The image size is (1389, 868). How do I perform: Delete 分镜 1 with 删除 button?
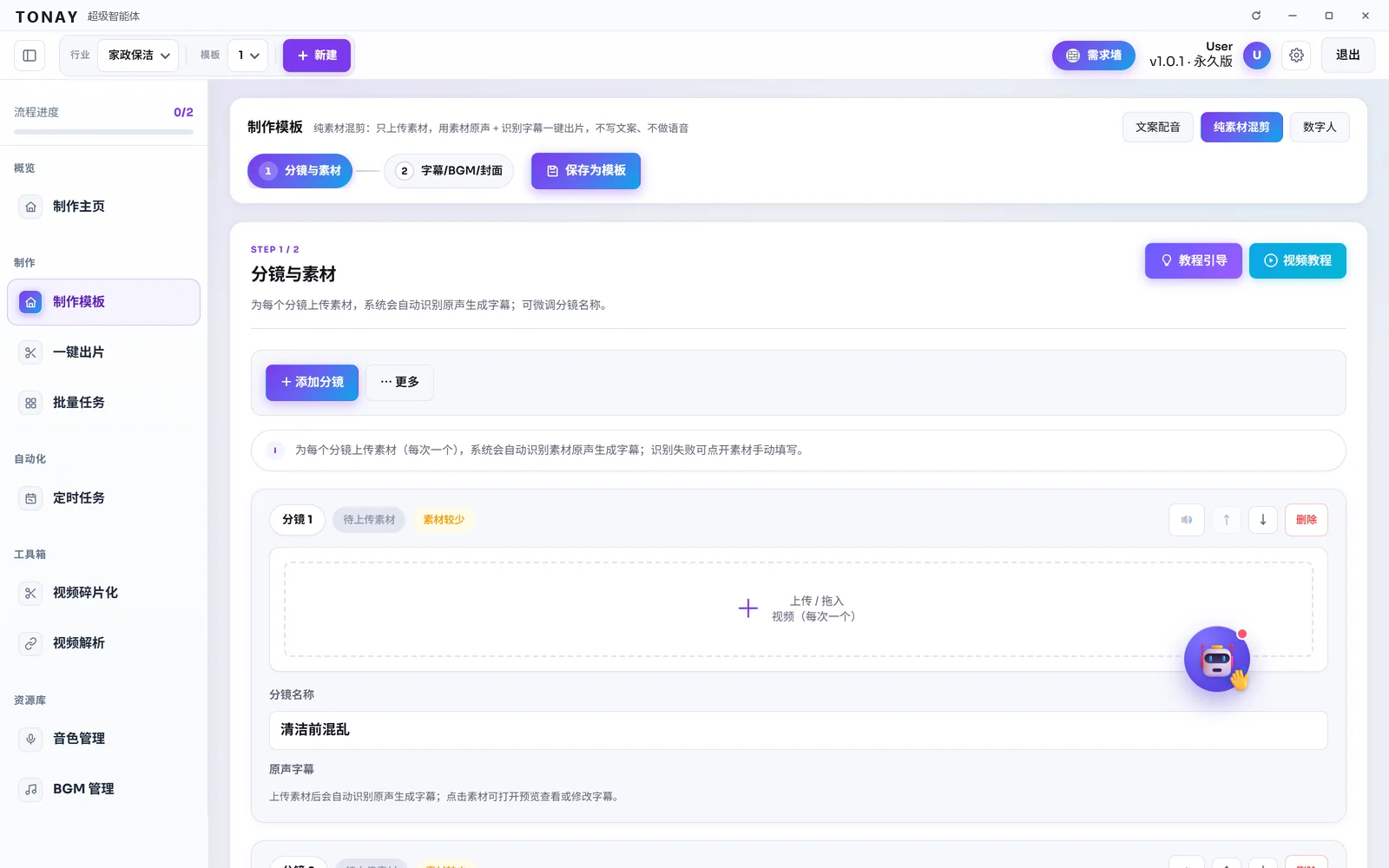(1307, 520)
